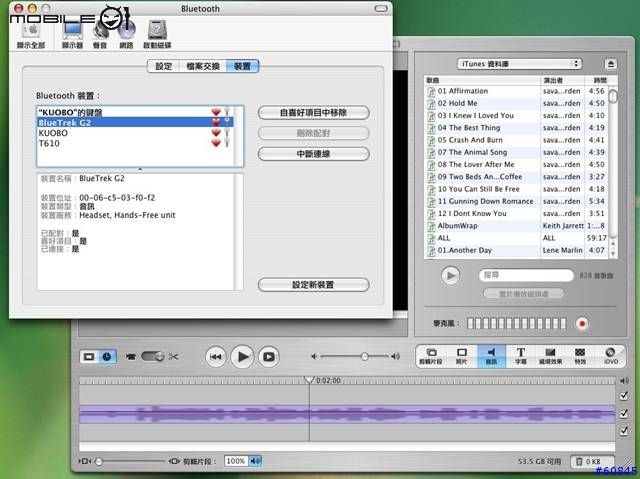Select song 11 Gunning Down Romance
Viewport: 640px width, 479px height.
click(516, 201)
